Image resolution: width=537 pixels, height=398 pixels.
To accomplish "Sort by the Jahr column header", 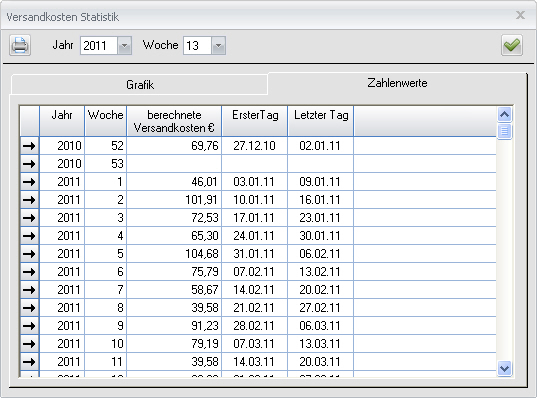I will [x=62, y=121].
